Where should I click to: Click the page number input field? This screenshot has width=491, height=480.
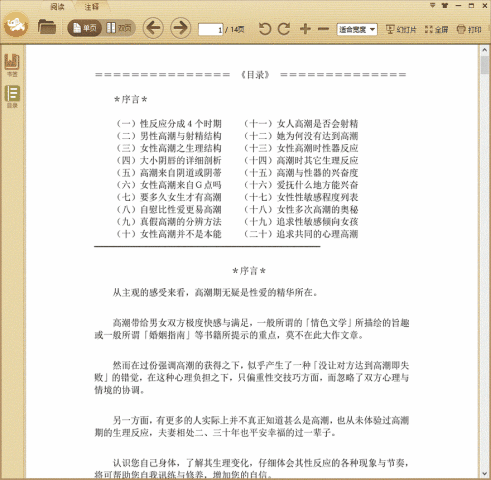click(210, 30)
